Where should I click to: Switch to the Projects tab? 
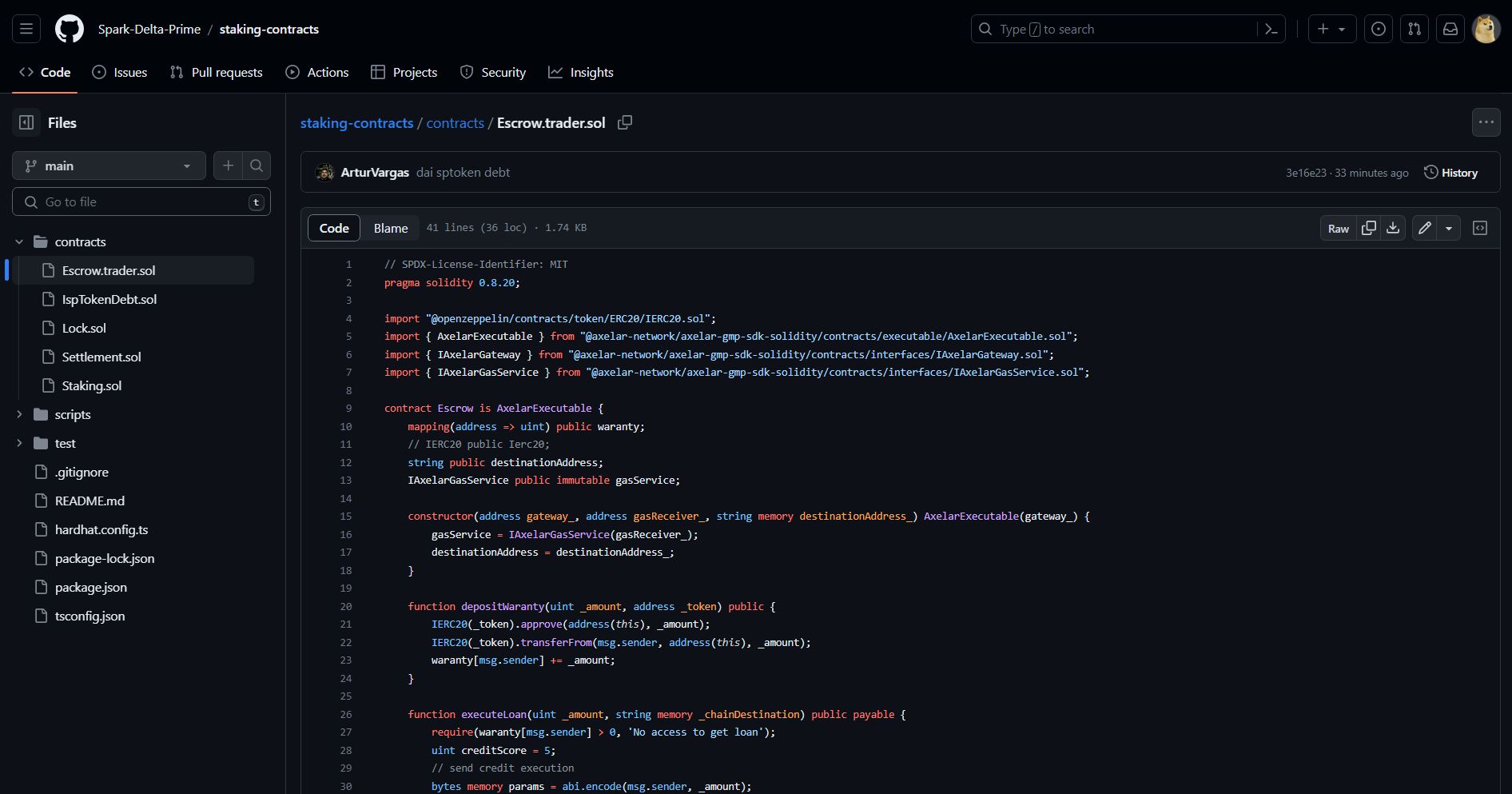404,72
